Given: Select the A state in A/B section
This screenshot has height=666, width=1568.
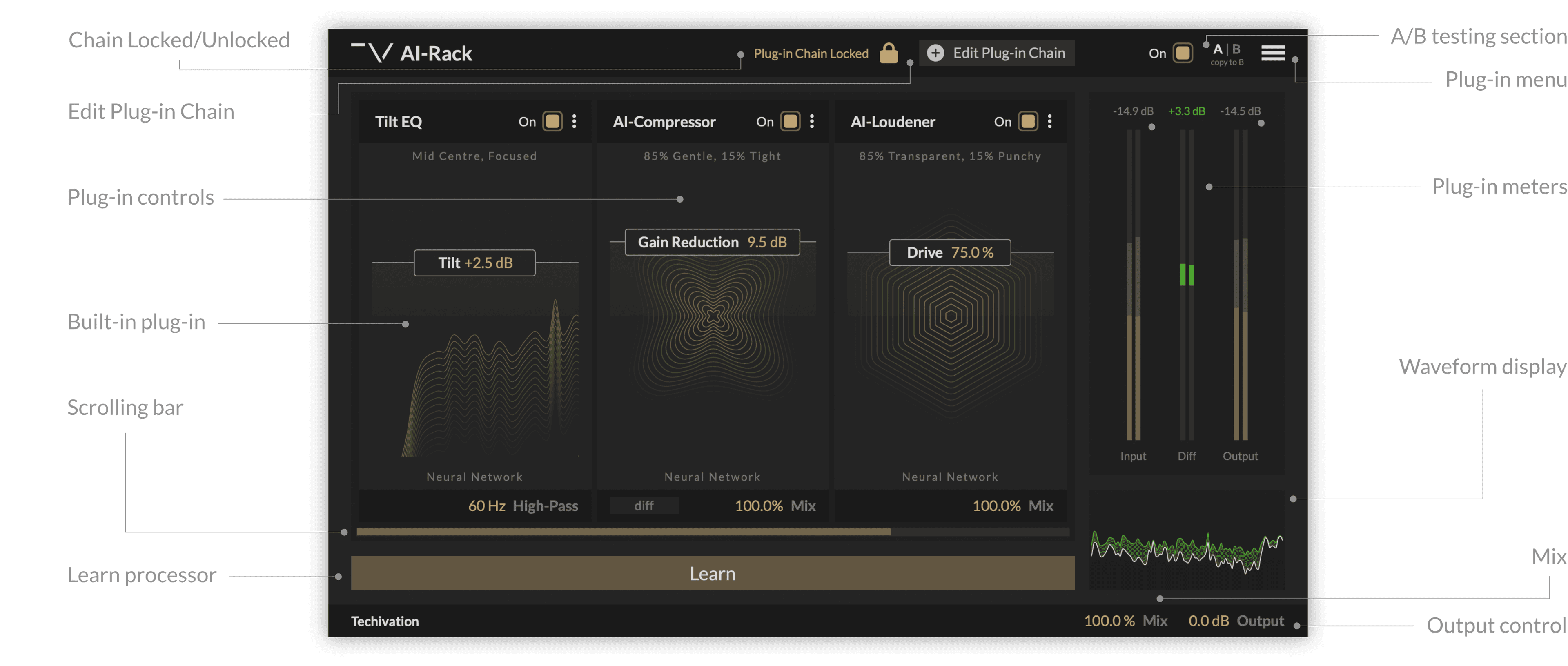Looking at the screenshot, I should coord(1218,49).
